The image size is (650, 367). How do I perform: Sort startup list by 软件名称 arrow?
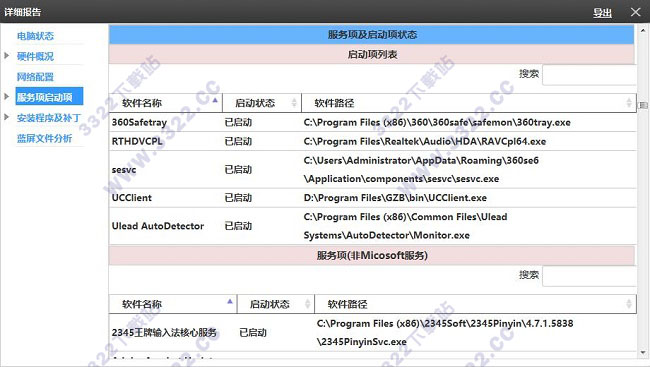tap(215, 100)
